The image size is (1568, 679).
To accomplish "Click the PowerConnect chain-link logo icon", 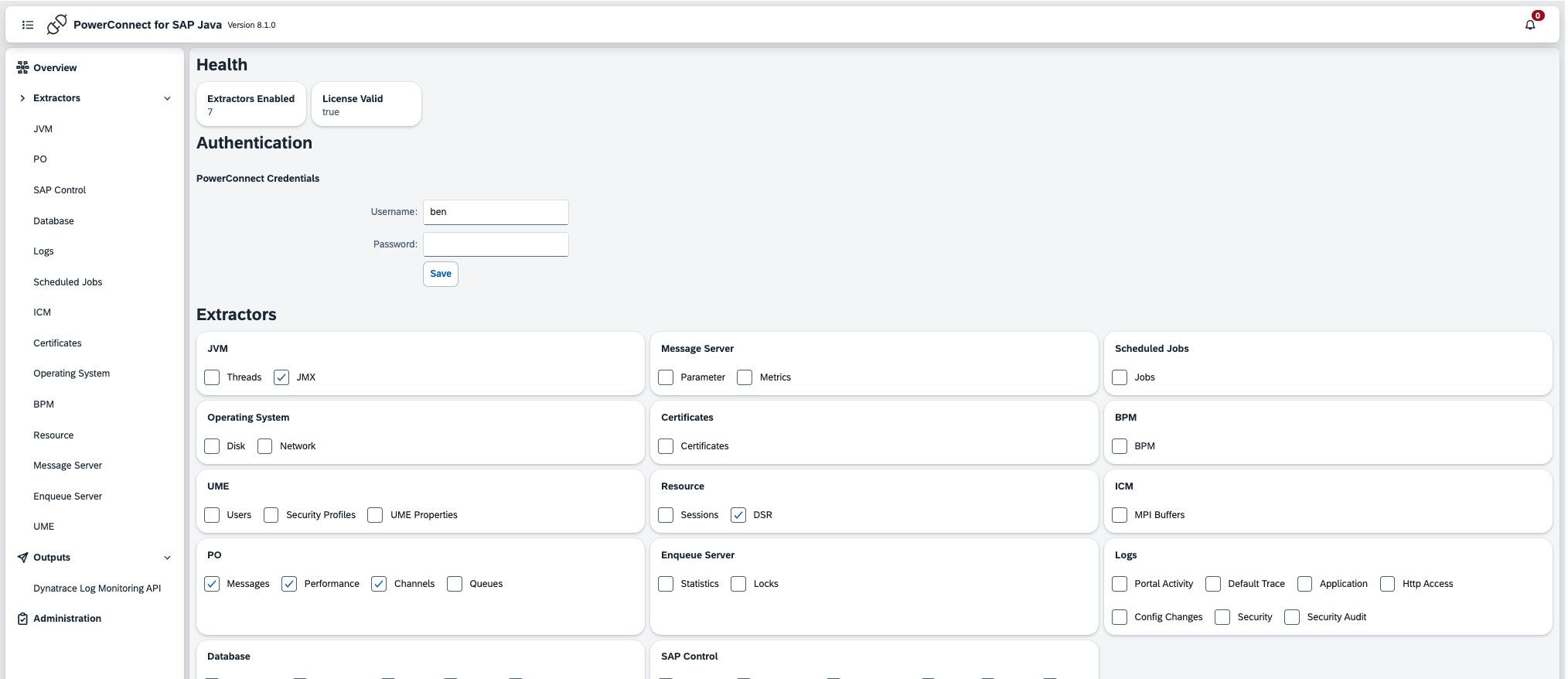I will point(56,25).
